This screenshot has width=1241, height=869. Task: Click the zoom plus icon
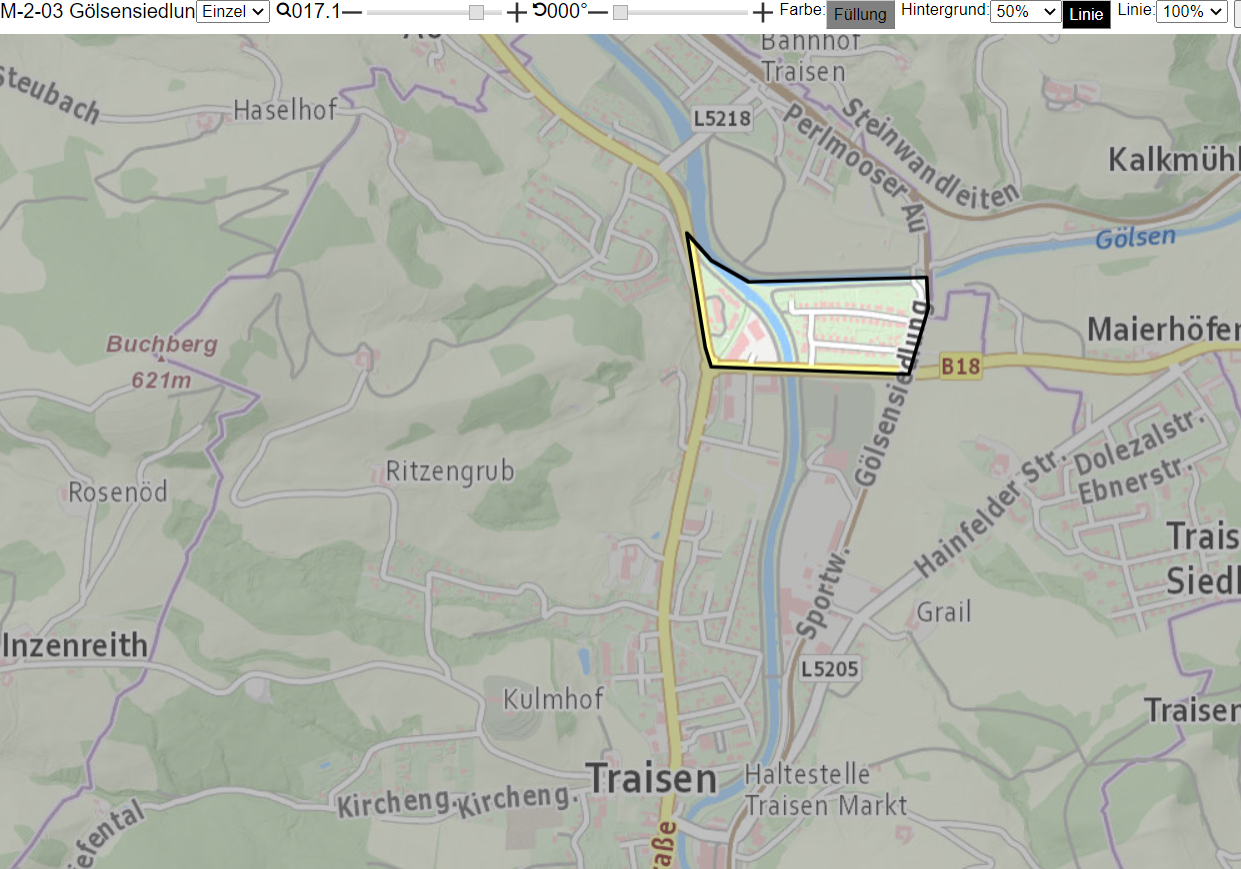[x=516, y=12]
